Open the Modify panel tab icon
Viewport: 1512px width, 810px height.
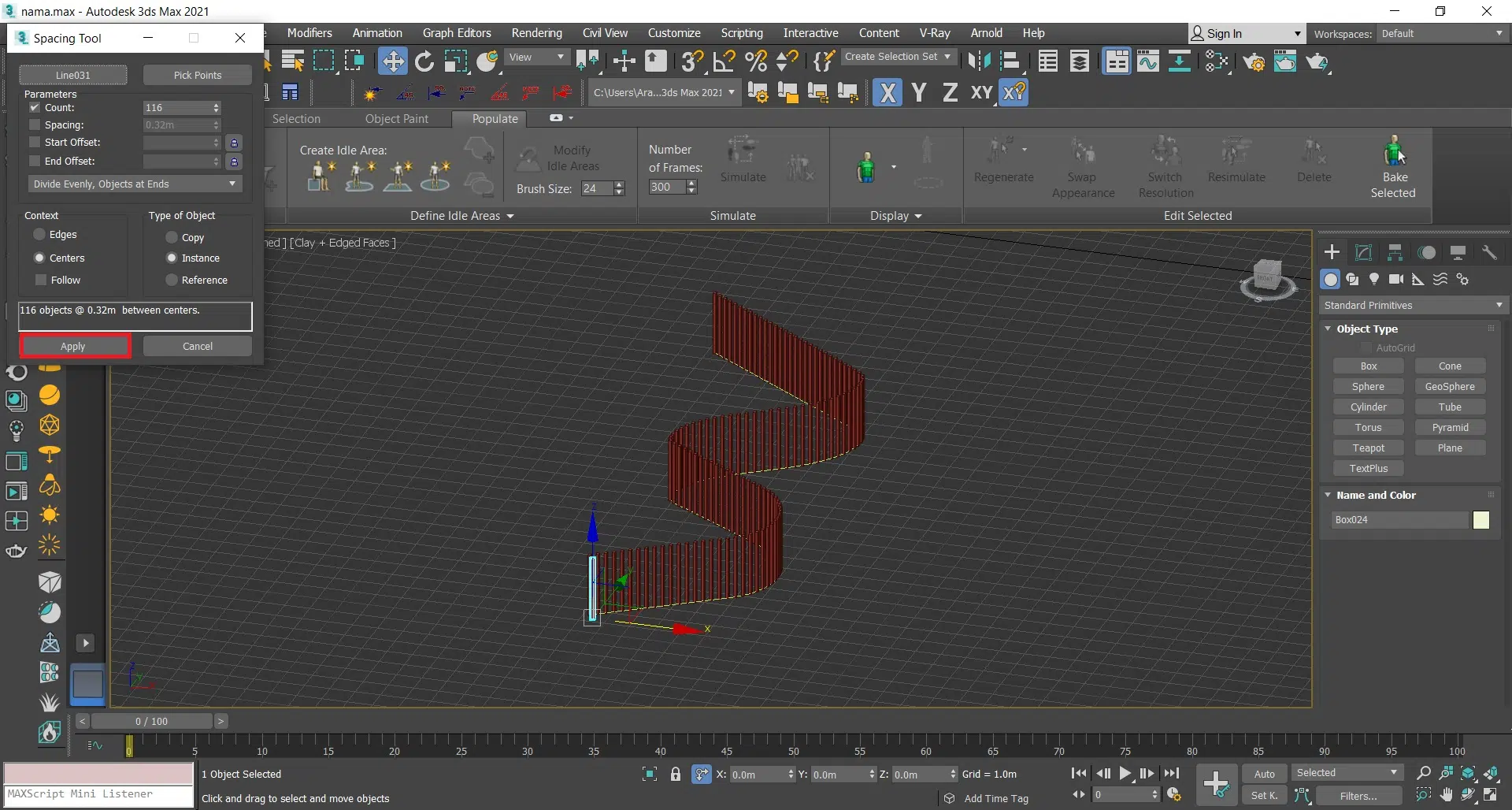[x=1363, y=252]
